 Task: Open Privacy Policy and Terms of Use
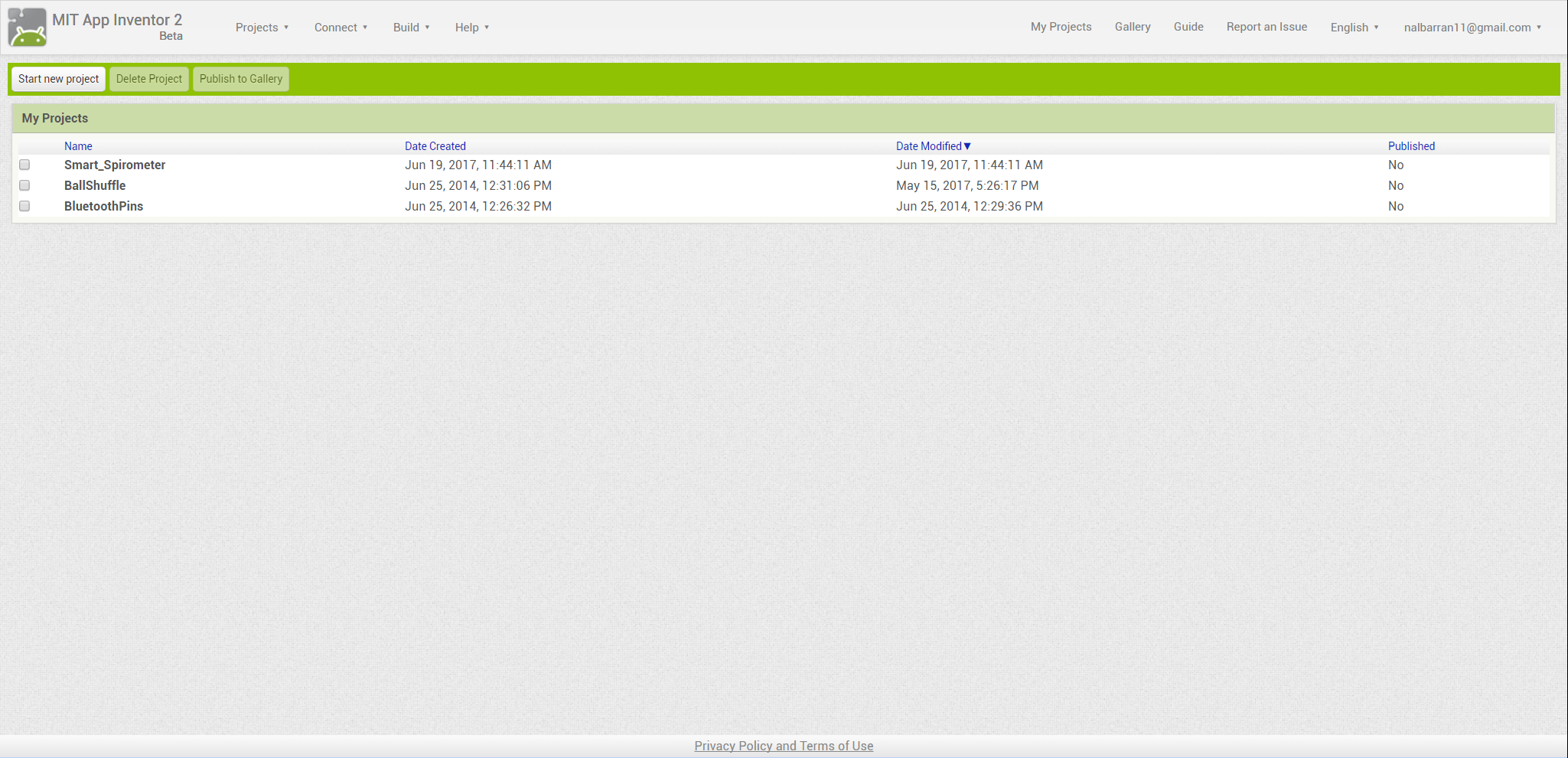point(784,746)
